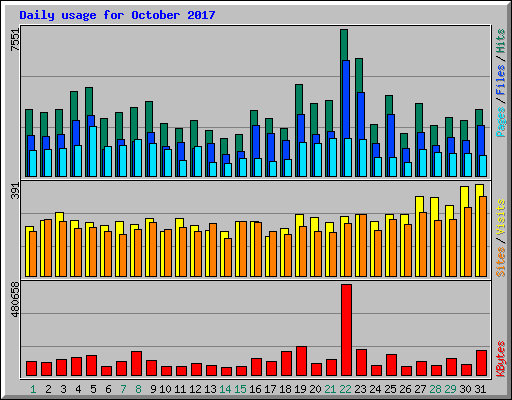This screenshot has width=512, height=400.
Task: Click day label '19' on the x-axis
Action: [300, 389]
